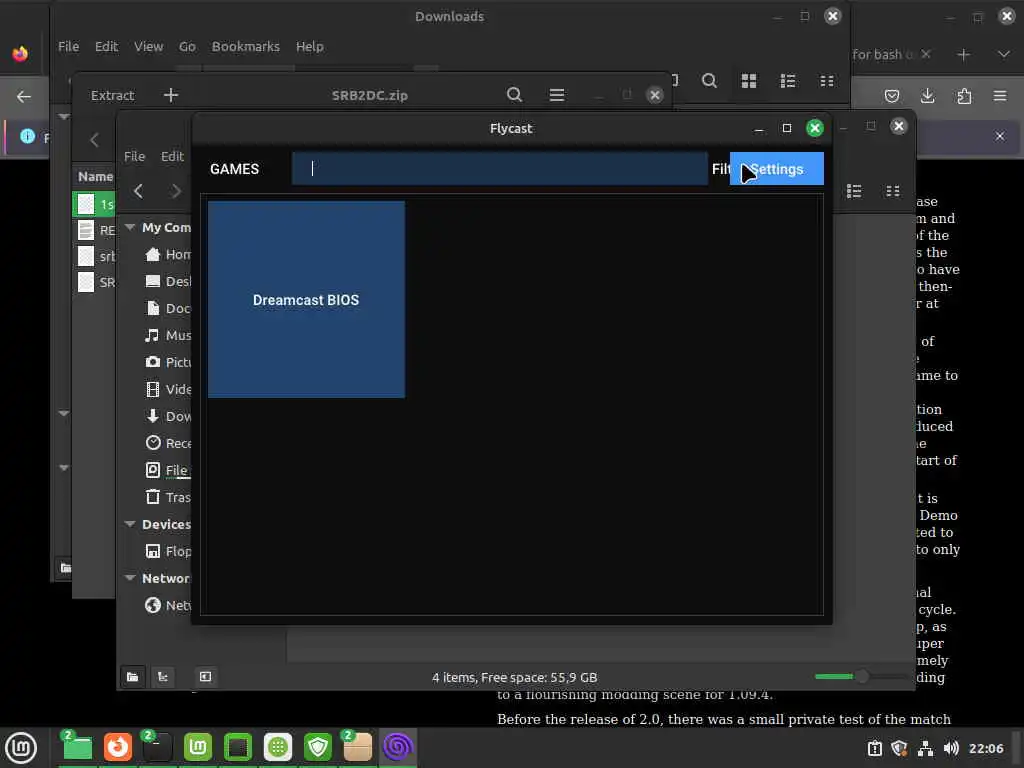Image resolution: width=1024 pixels, height=768 pixels.
Task: Select Floppy device in sidebar
Action: [168, 551]
